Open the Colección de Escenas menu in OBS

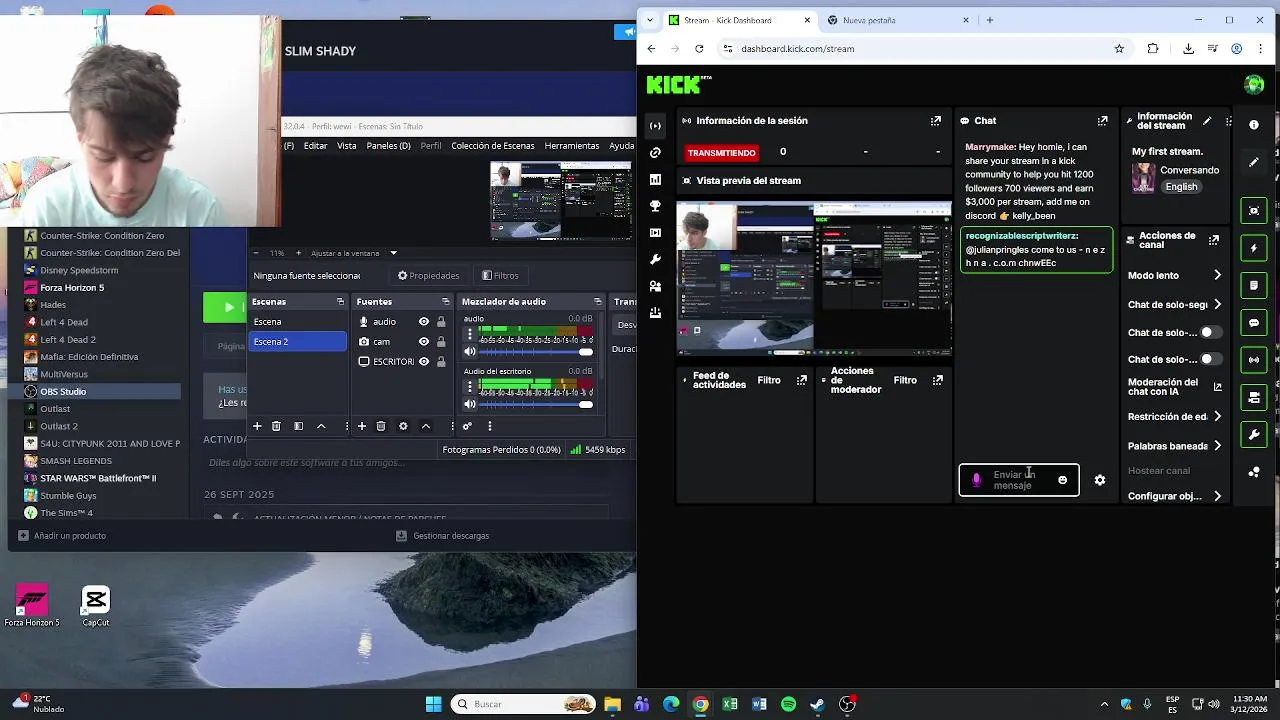tap(493, 146)
